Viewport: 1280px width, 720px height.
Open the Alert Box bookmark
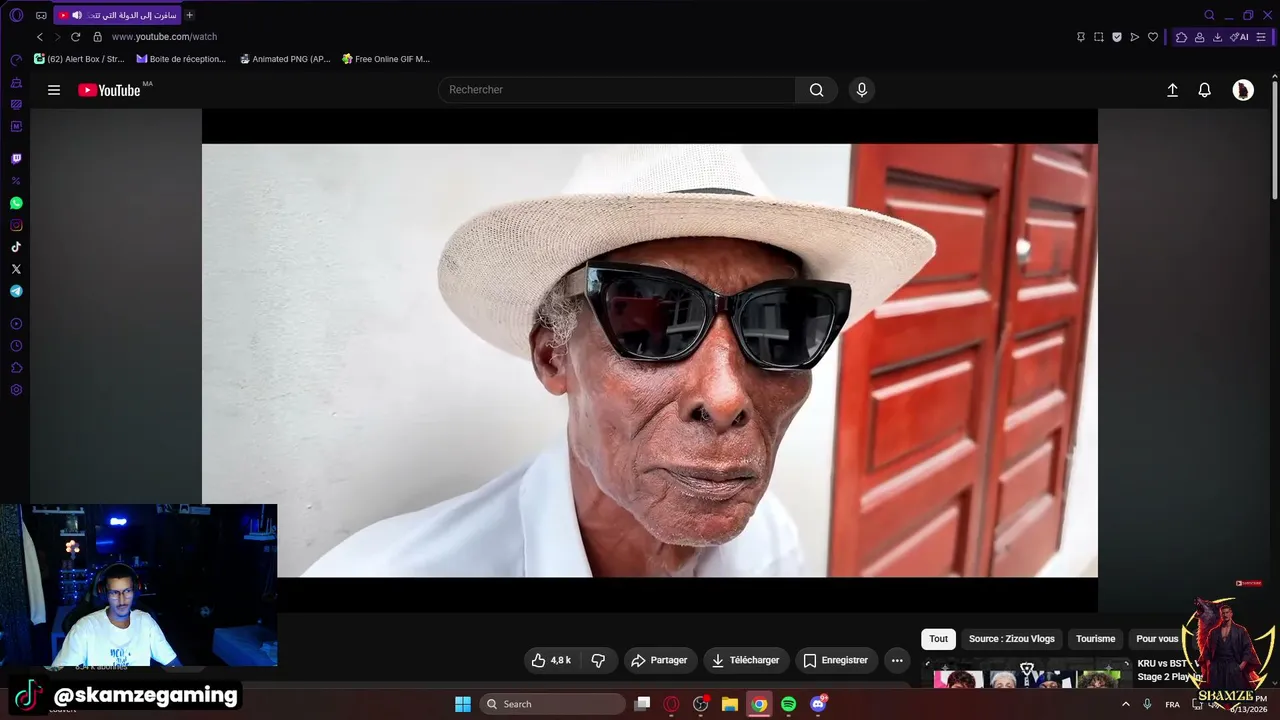pos(79,59)
